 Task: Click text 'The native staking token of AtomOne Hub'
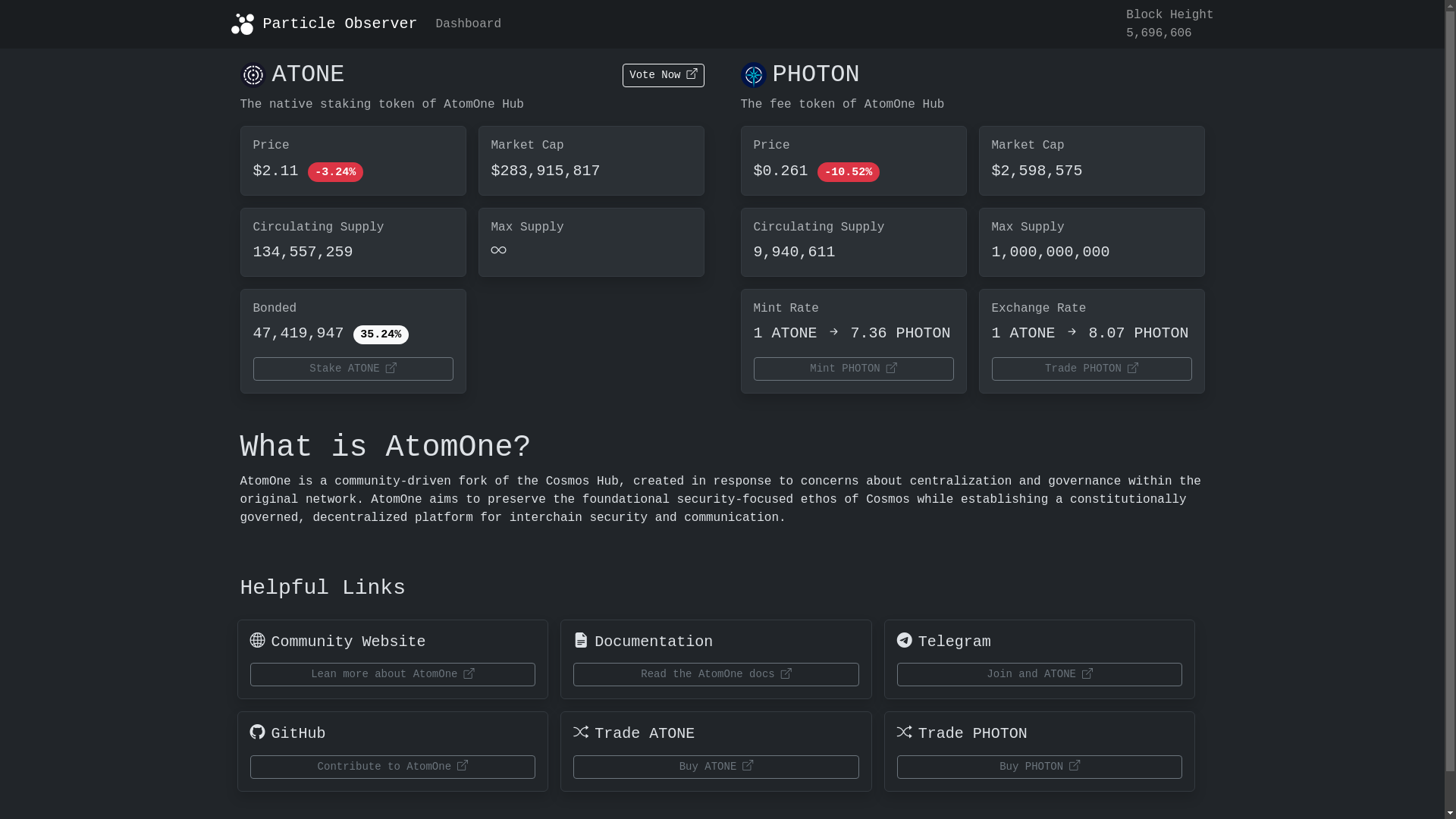click(x=381, y=105)
